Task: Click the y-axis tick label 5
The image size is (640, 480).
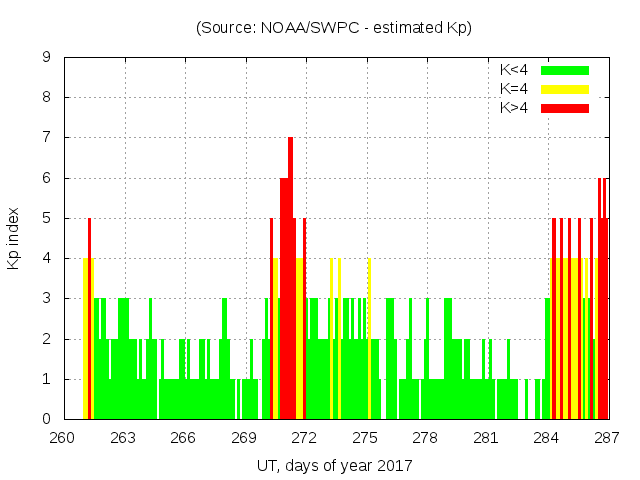Action: point(46,219)
